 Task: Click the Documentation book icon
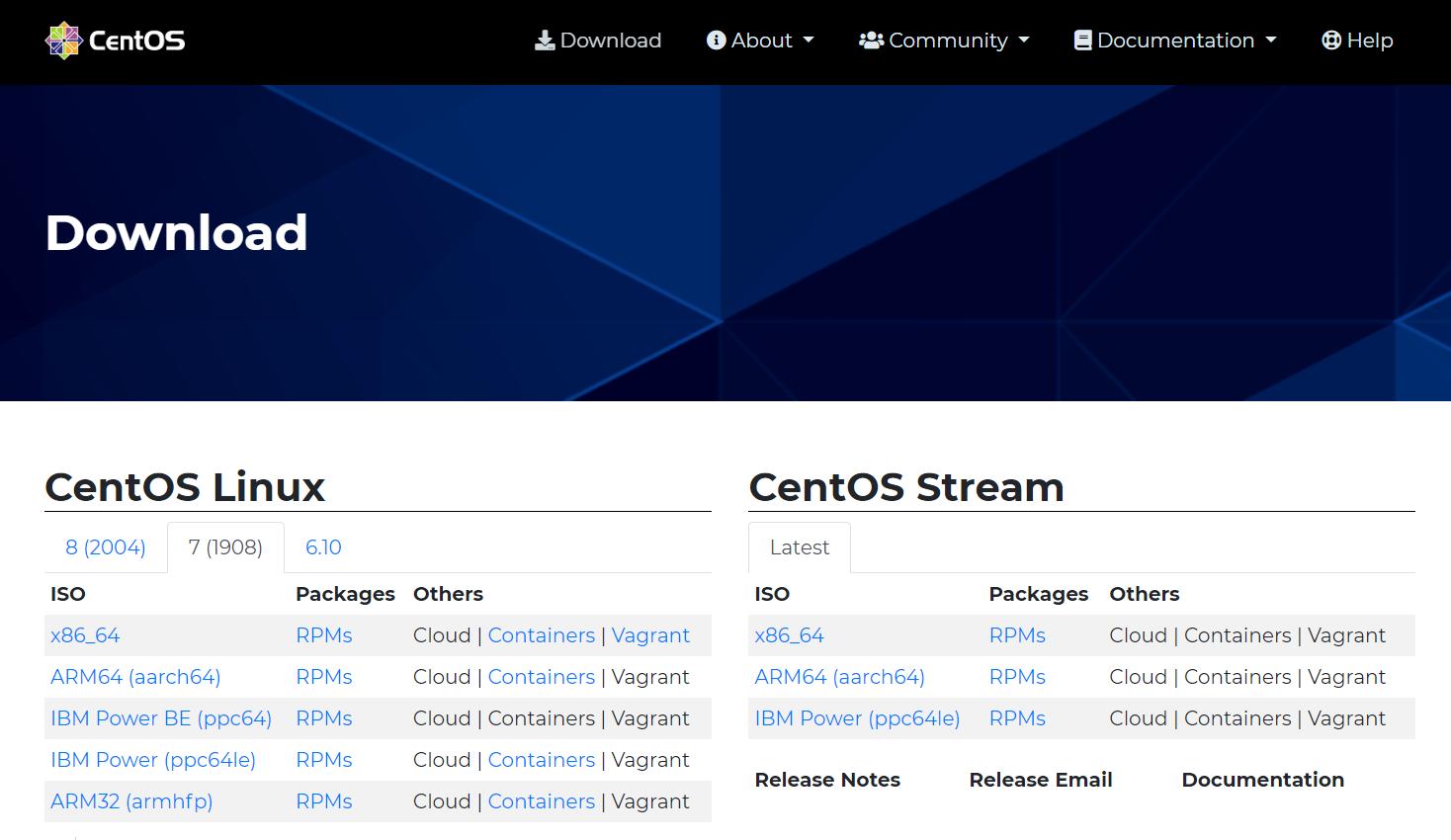pos(1082,41)
